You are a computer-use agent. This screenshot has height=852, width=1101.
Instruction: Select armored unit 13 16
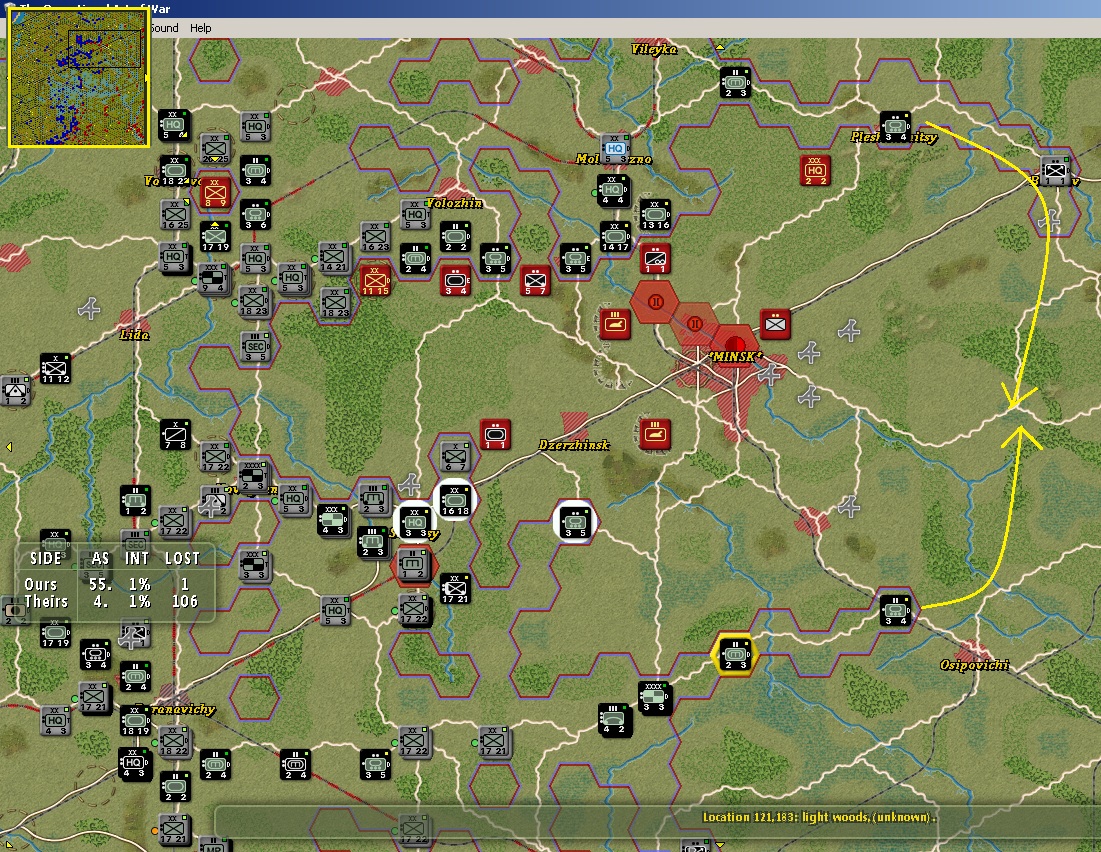pyautogui.click(x=655, y=215)
